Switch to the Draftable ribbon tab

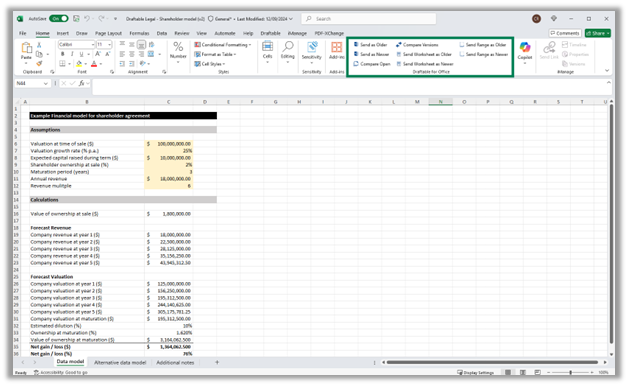pyautogui.click(x=270, y=33)
